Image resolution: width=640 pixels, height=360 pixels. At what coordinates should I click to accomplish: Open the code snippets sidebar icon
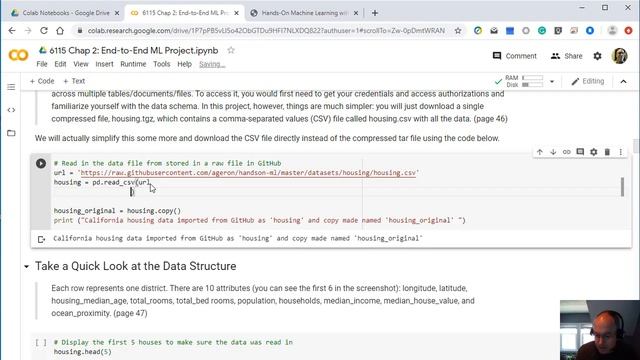11,110
